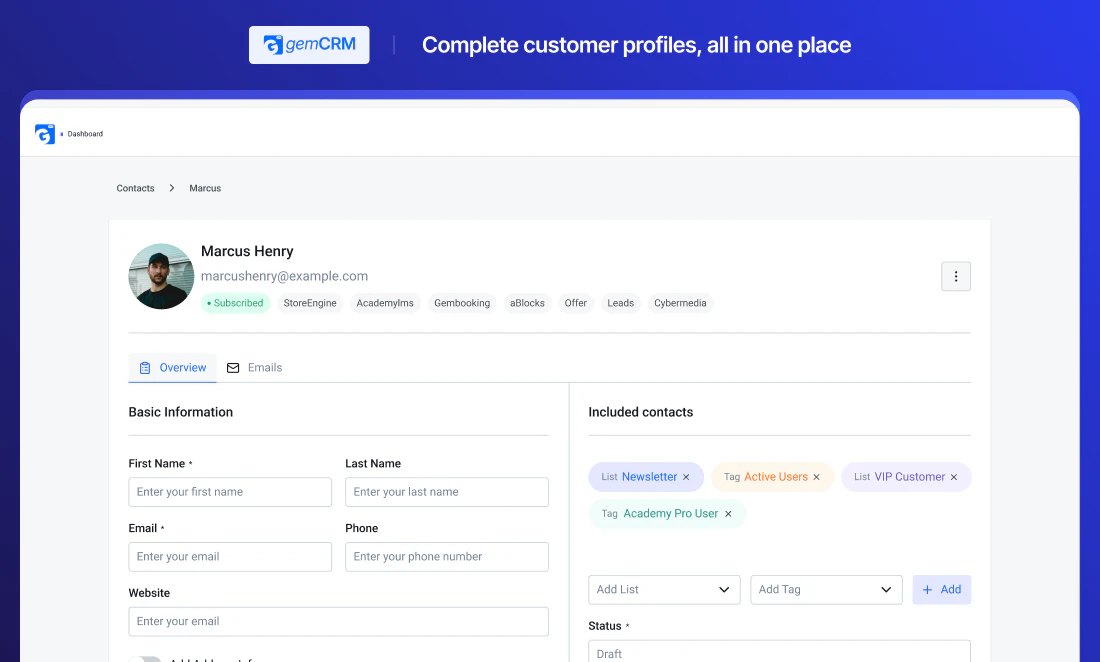Screen dimensions: 1100x662
Task: Focus the Email input field
Action: 230,557
